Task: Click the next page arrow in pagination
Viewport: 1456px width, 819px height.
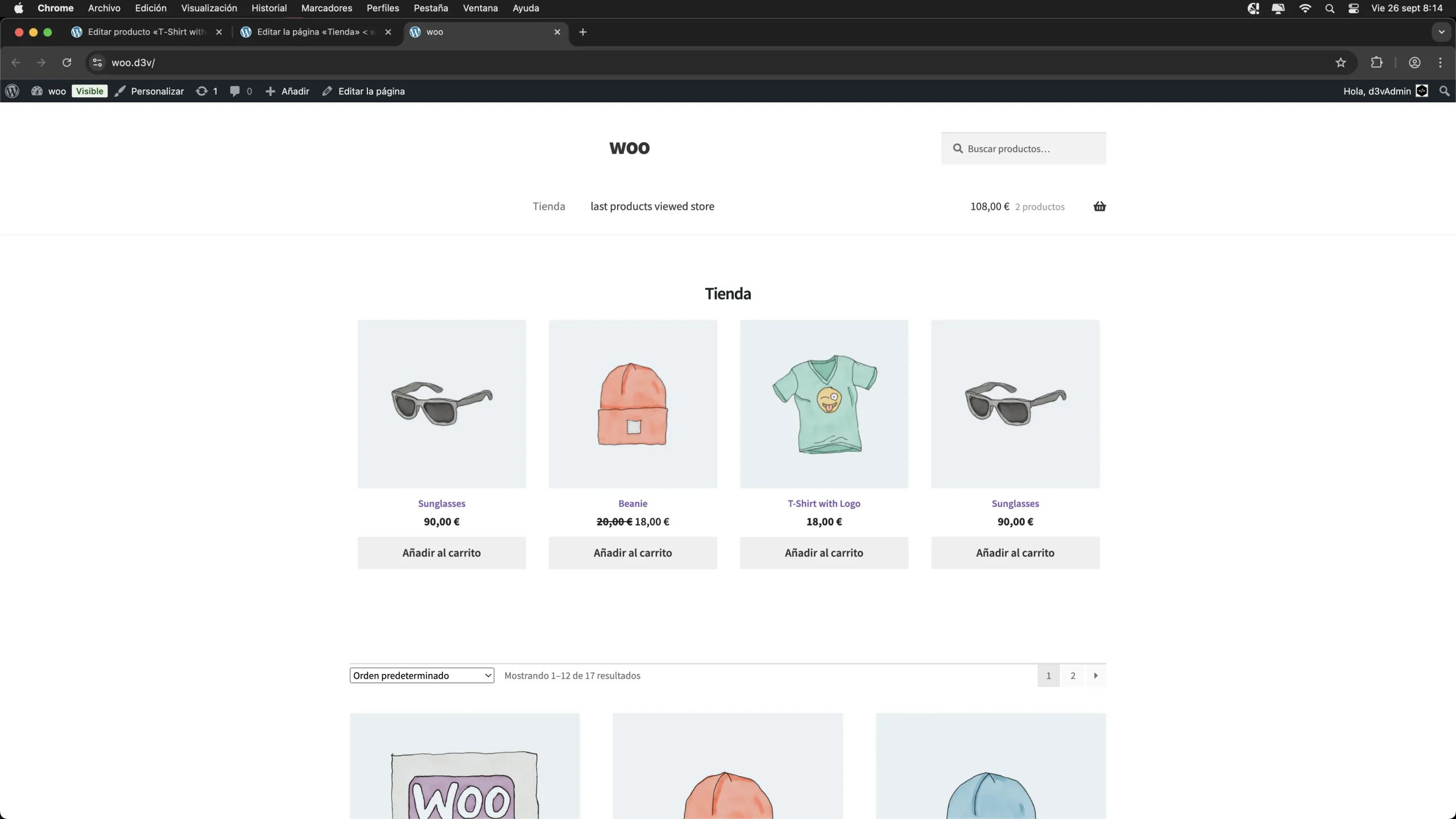Action: (1095, 676)
